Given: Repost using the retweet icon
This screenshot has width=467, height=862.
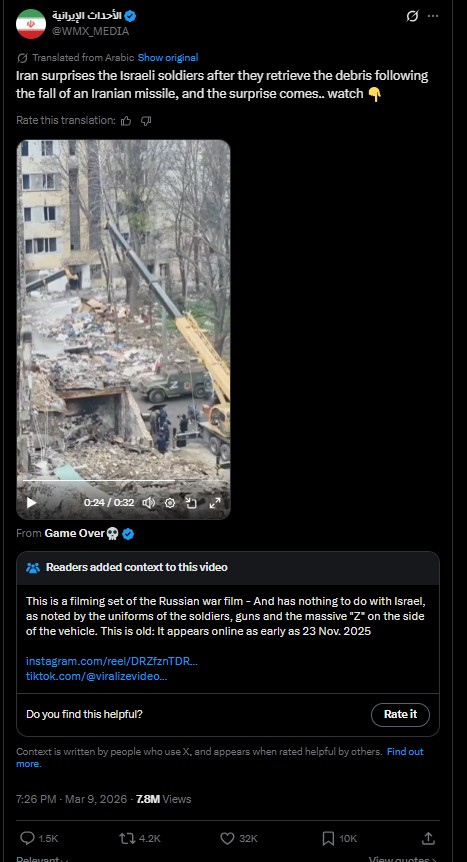Looking at the screenshot, I should coord(126,838).
